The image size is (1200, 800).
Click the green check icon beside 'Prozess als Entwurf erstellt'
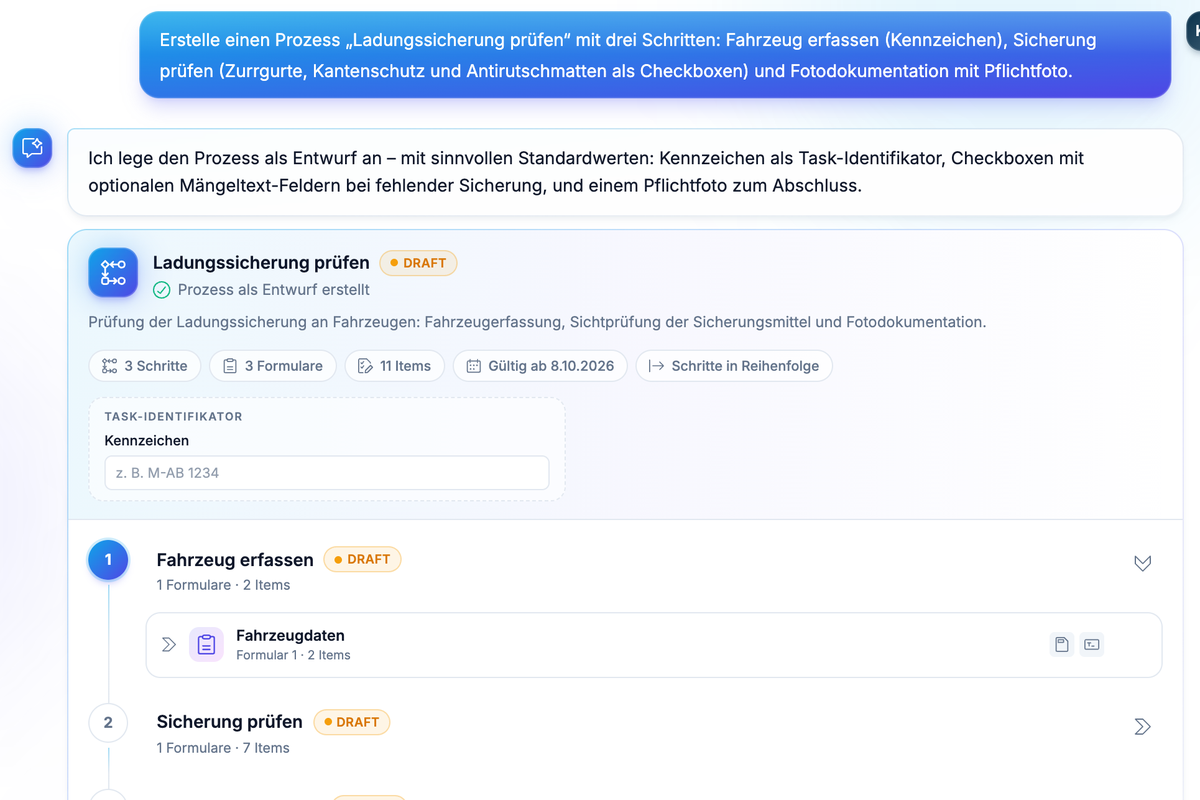pyautogui.click(x=162, y=290)
